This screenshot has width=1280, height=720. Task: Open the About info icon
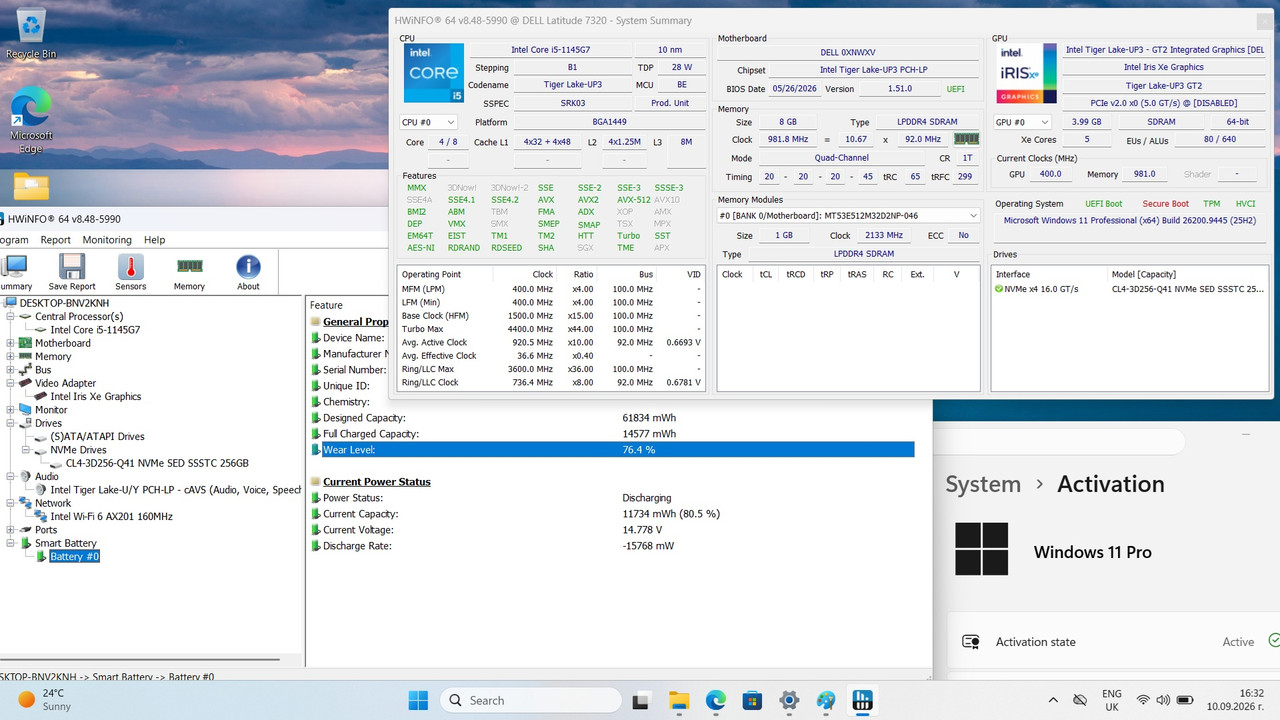coord(248,272)
